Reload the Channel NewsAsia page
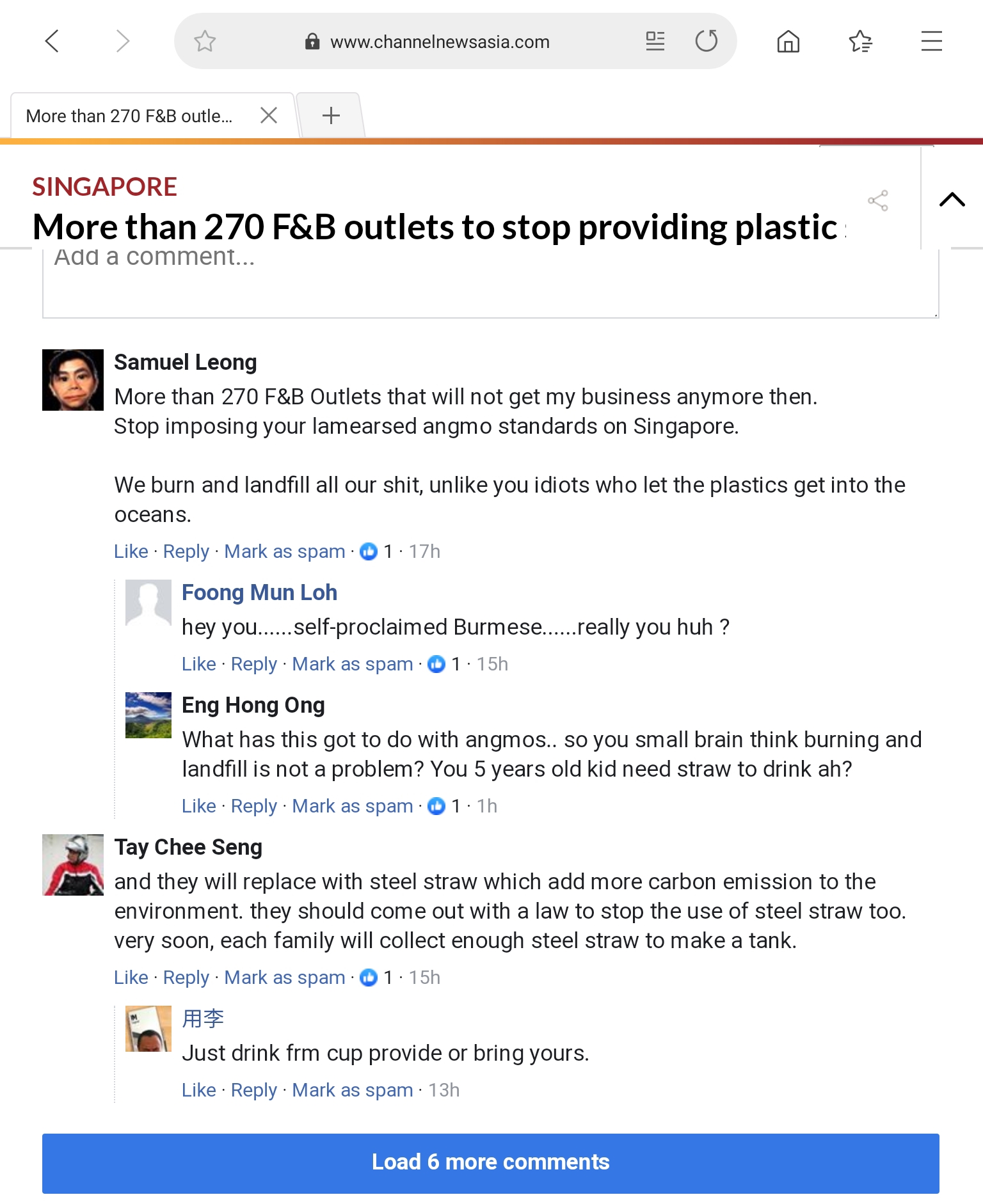The width and height of the screenshot is (983, 1204). tap(707, 42)
